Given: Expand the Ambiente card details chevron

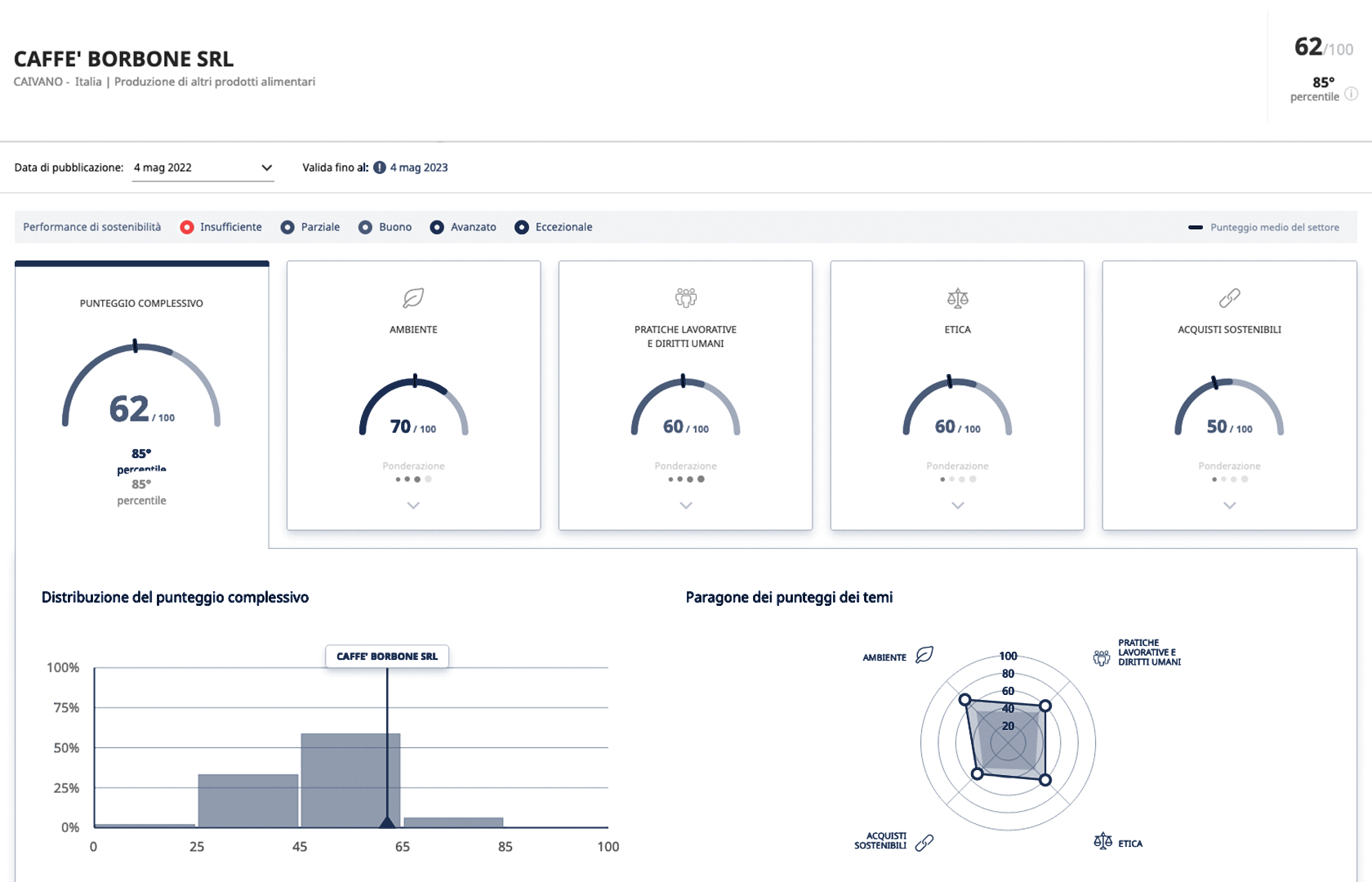Looking at the screenshot, I should (x=413, y=506).
